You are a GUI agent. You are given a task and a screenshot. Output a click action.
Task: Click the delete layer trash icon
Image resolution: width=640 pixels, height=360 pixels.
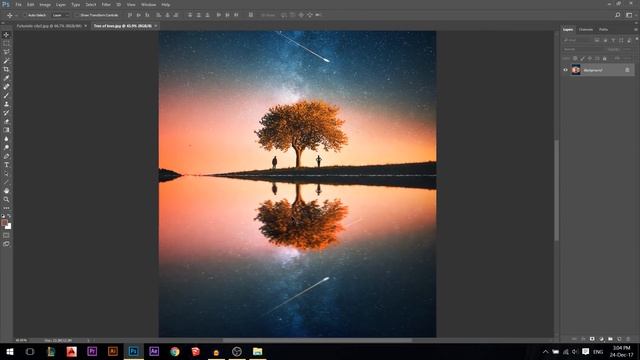coord(628,339)
